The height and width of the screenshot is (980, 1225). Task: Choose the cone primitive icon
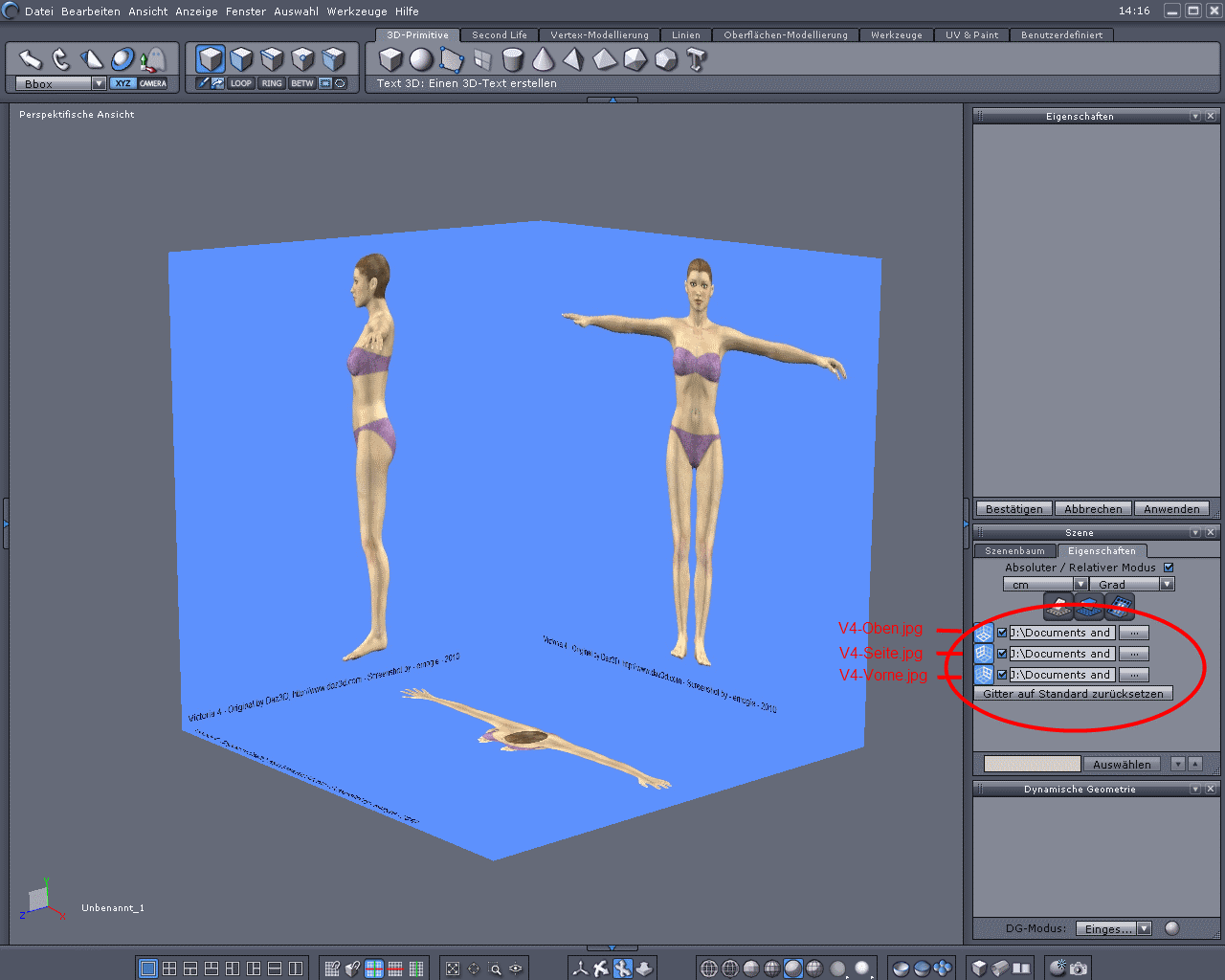click(543, 59)
